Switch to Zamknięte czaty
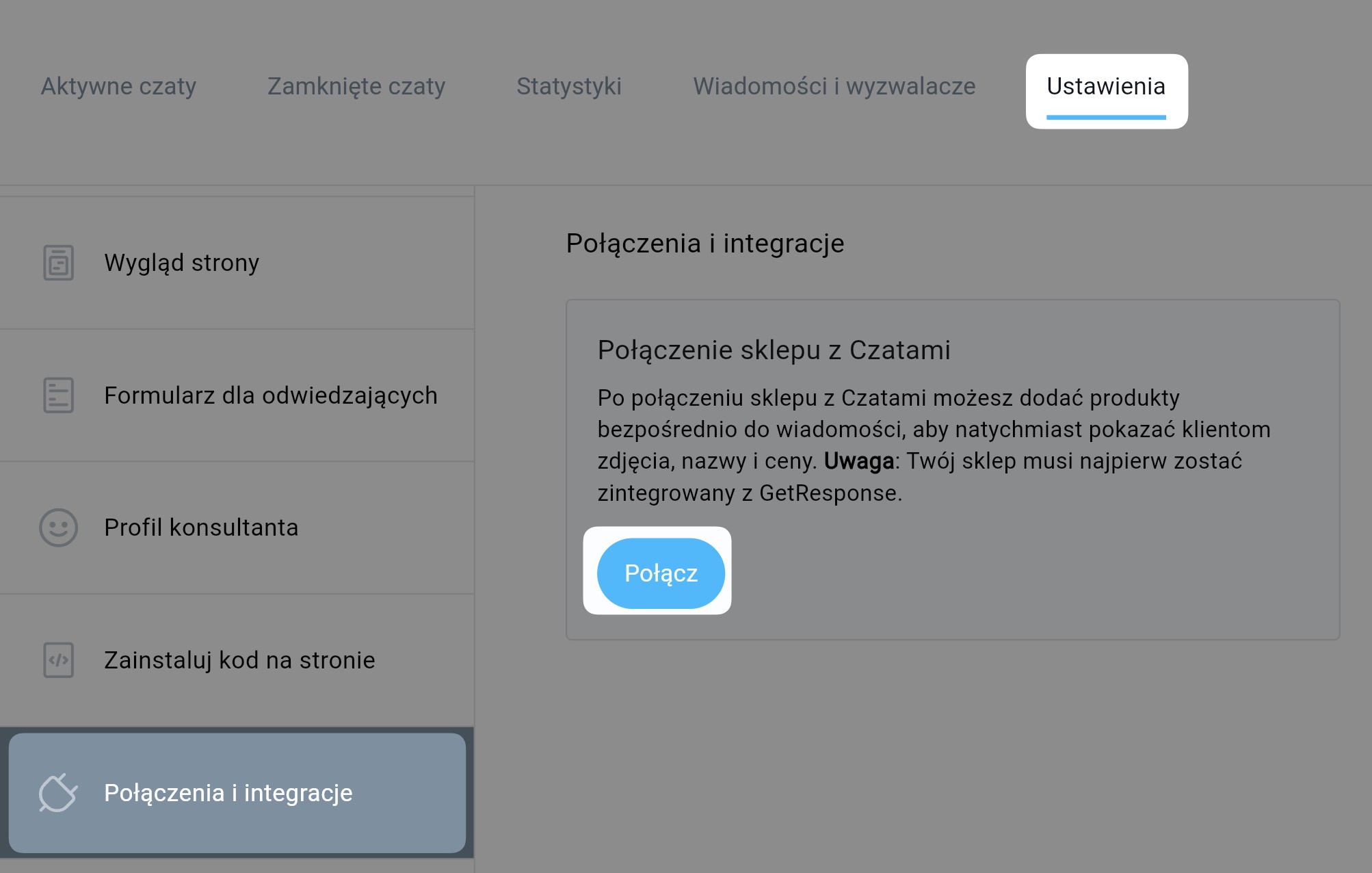This screenshot has height=873, width=1372. pyautogui.click(x=356, y=87)
